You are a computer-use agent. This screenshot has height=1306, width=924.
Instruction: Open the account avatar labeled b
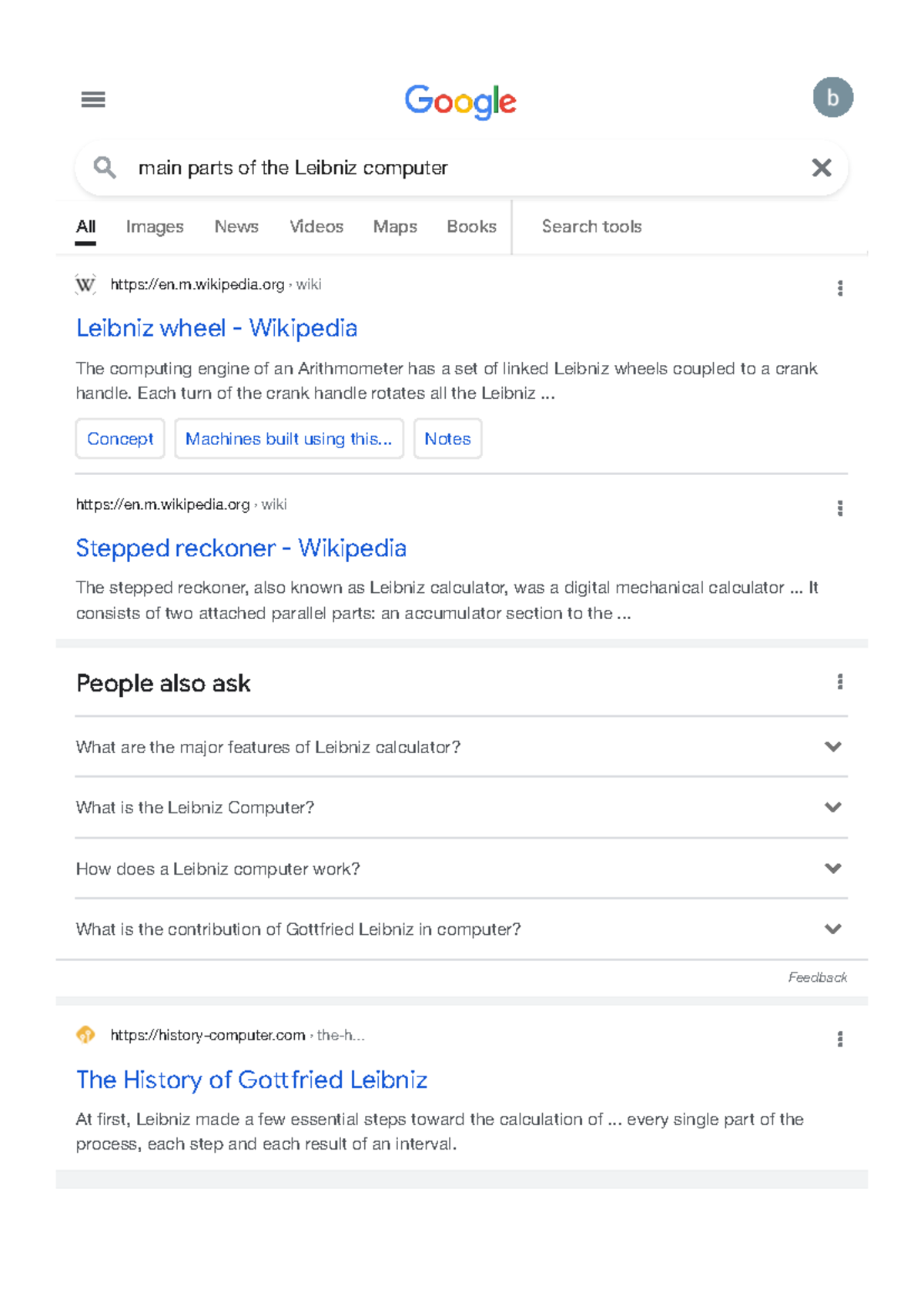(x=832, y=98)
